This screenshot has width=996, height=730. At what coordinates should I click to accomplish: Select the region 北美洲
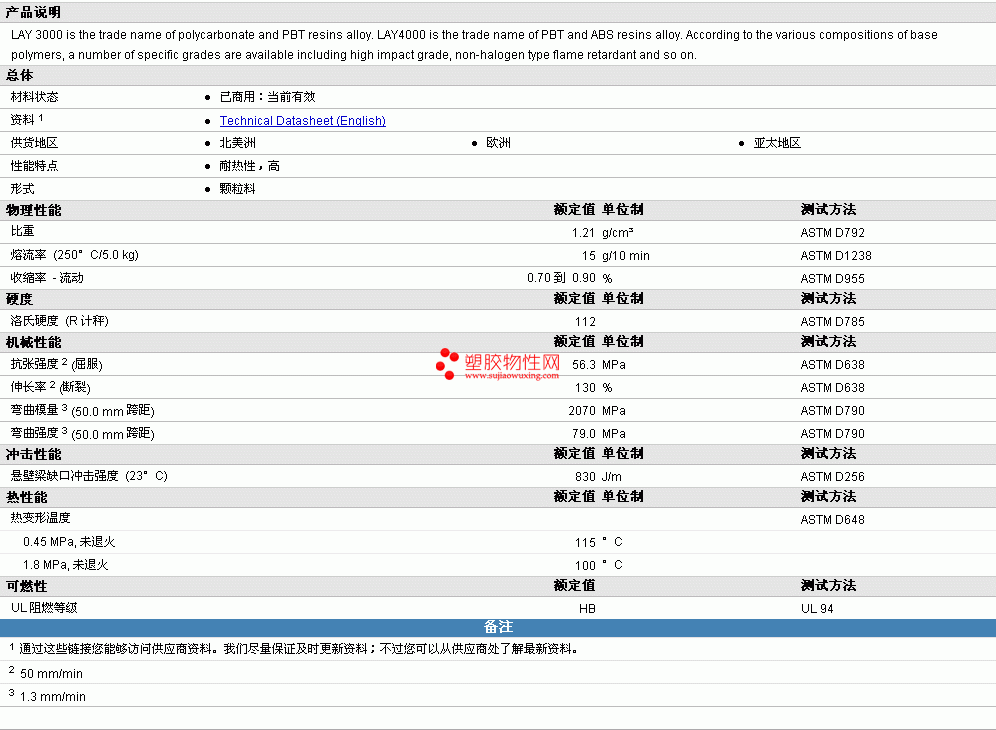point(238,143)
